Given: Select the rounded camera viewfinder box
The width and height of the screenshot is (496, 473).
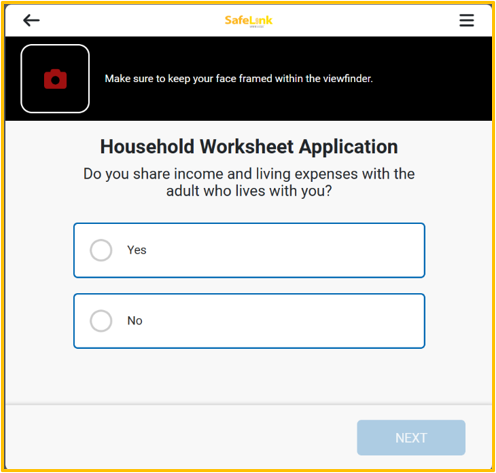Looking at the screenshot, I should pyautogui.click(x=55, y=79).
